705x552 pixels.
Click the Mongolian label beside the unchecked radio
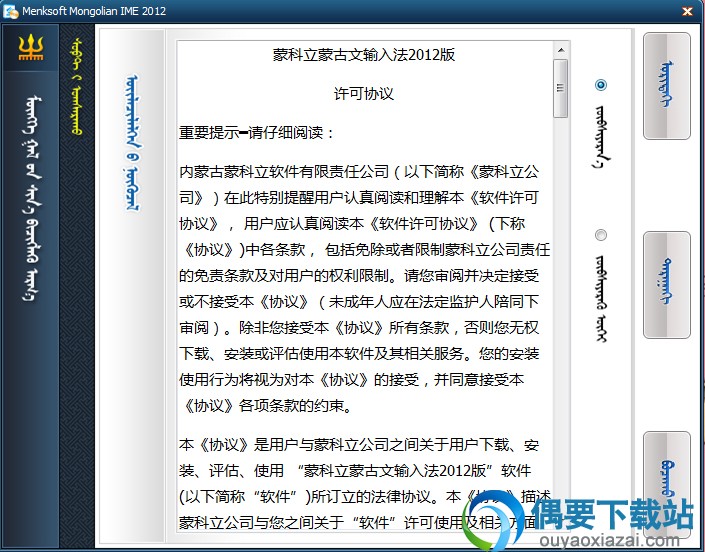pyautogui.click(x=601, y=298)
